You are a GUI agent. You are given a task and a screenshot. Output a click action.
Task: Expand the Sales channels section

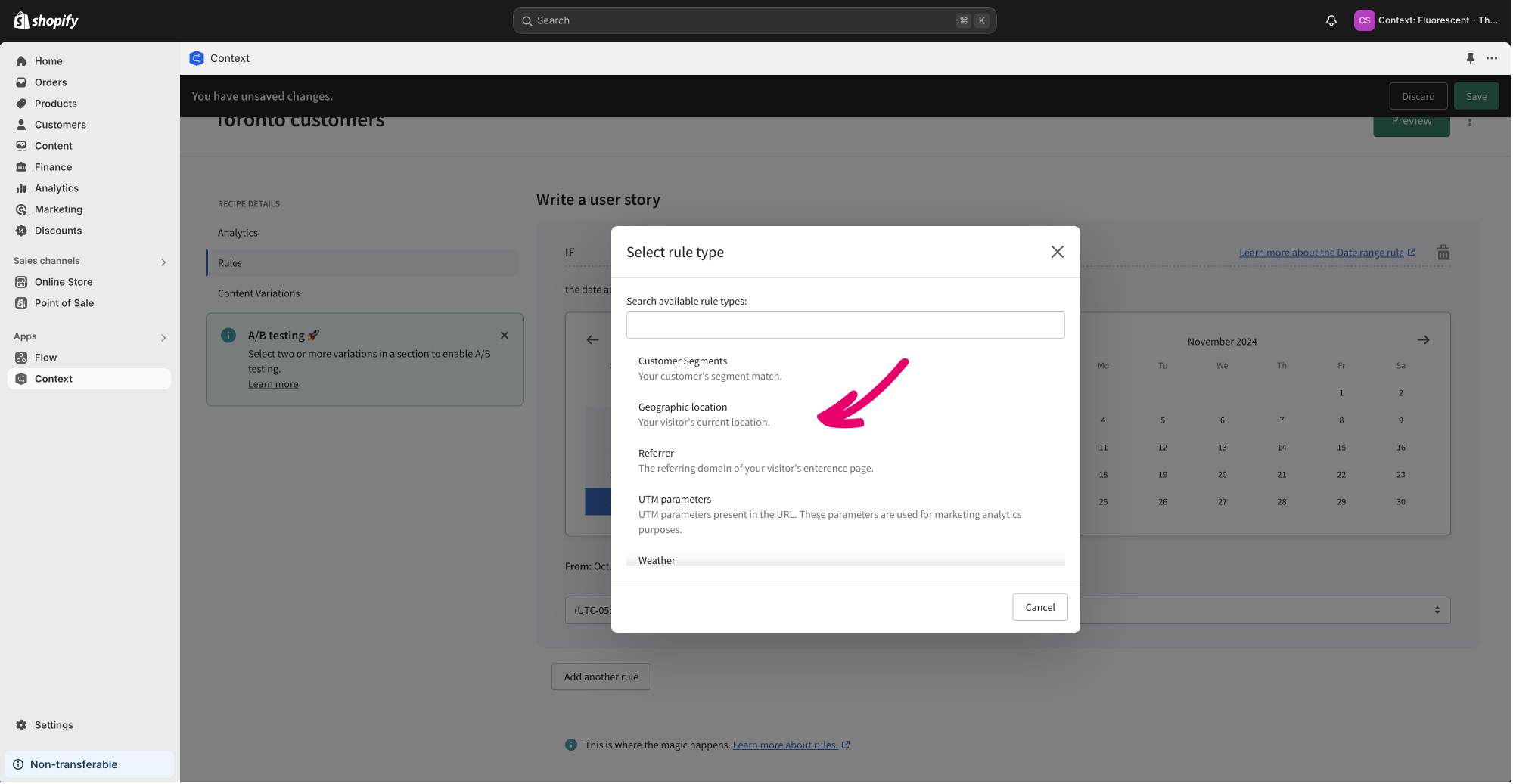(x=163, y=262)
